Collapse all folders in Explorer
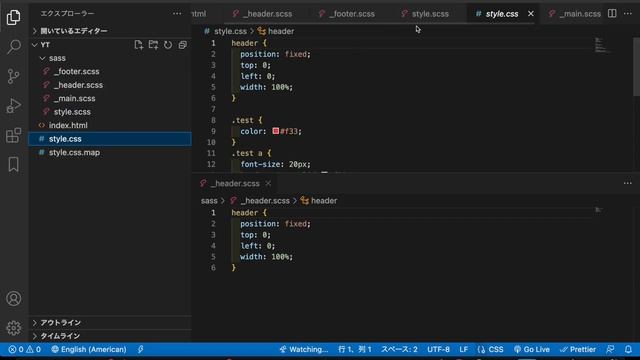 182,45
